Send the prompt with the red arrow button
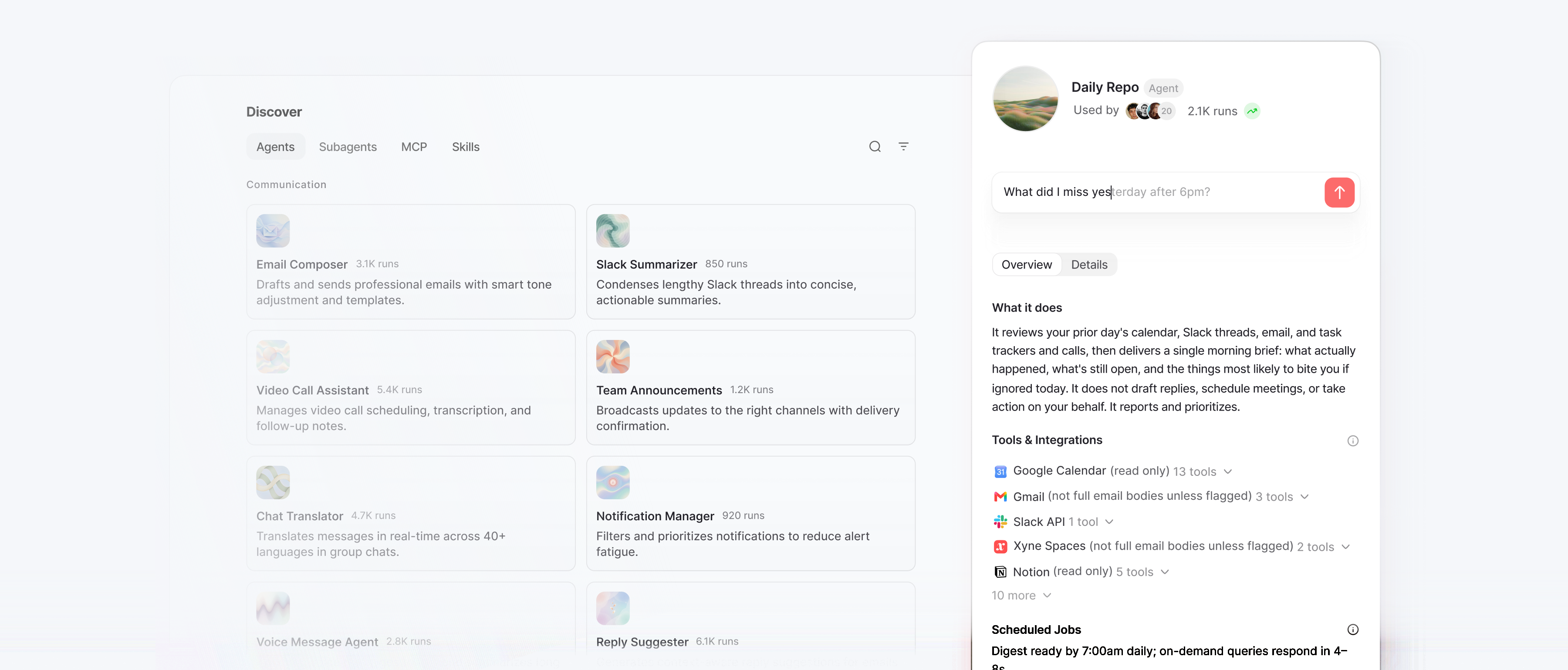This screenshot has width=1568, height=670. 1339,192
